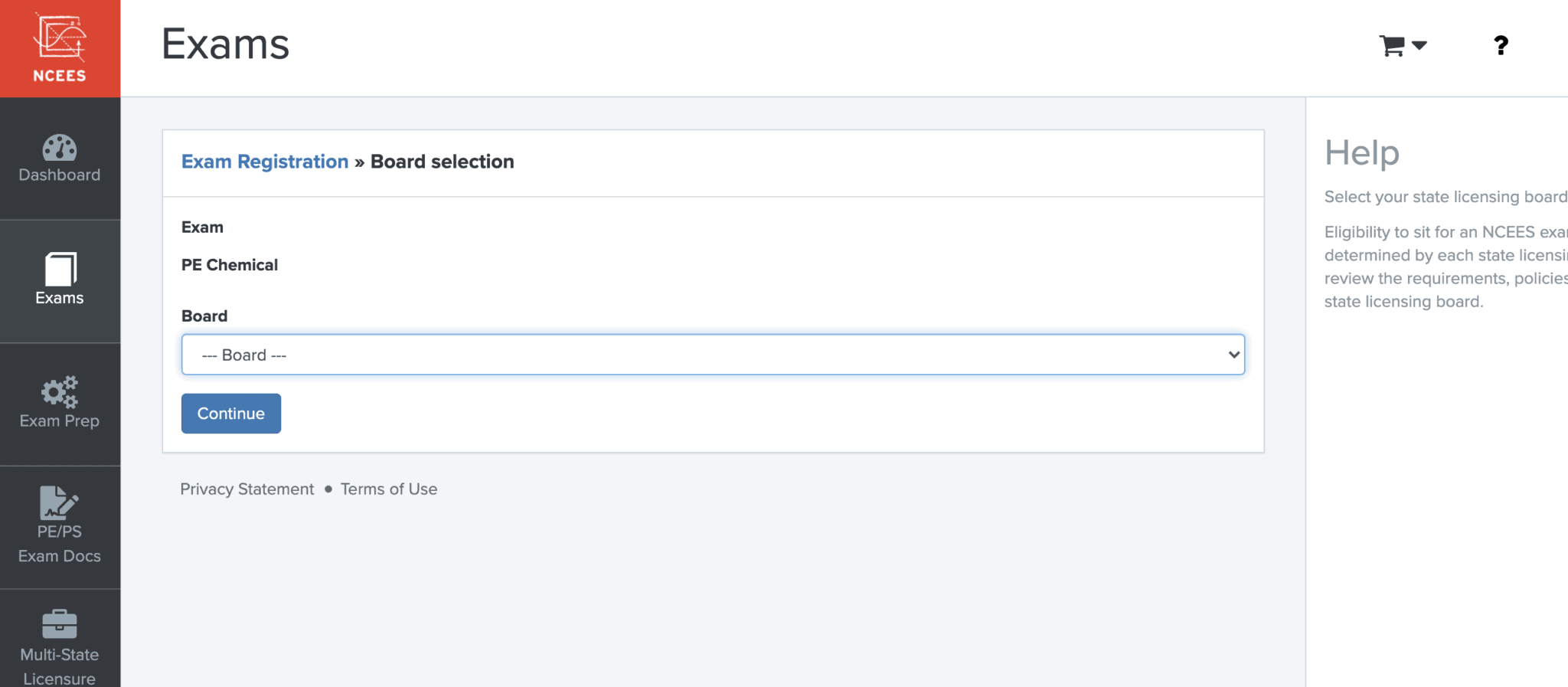Click the NCEES logo icon
Viewport: 1568px width, 687px height.
click(x=60, y=38)
